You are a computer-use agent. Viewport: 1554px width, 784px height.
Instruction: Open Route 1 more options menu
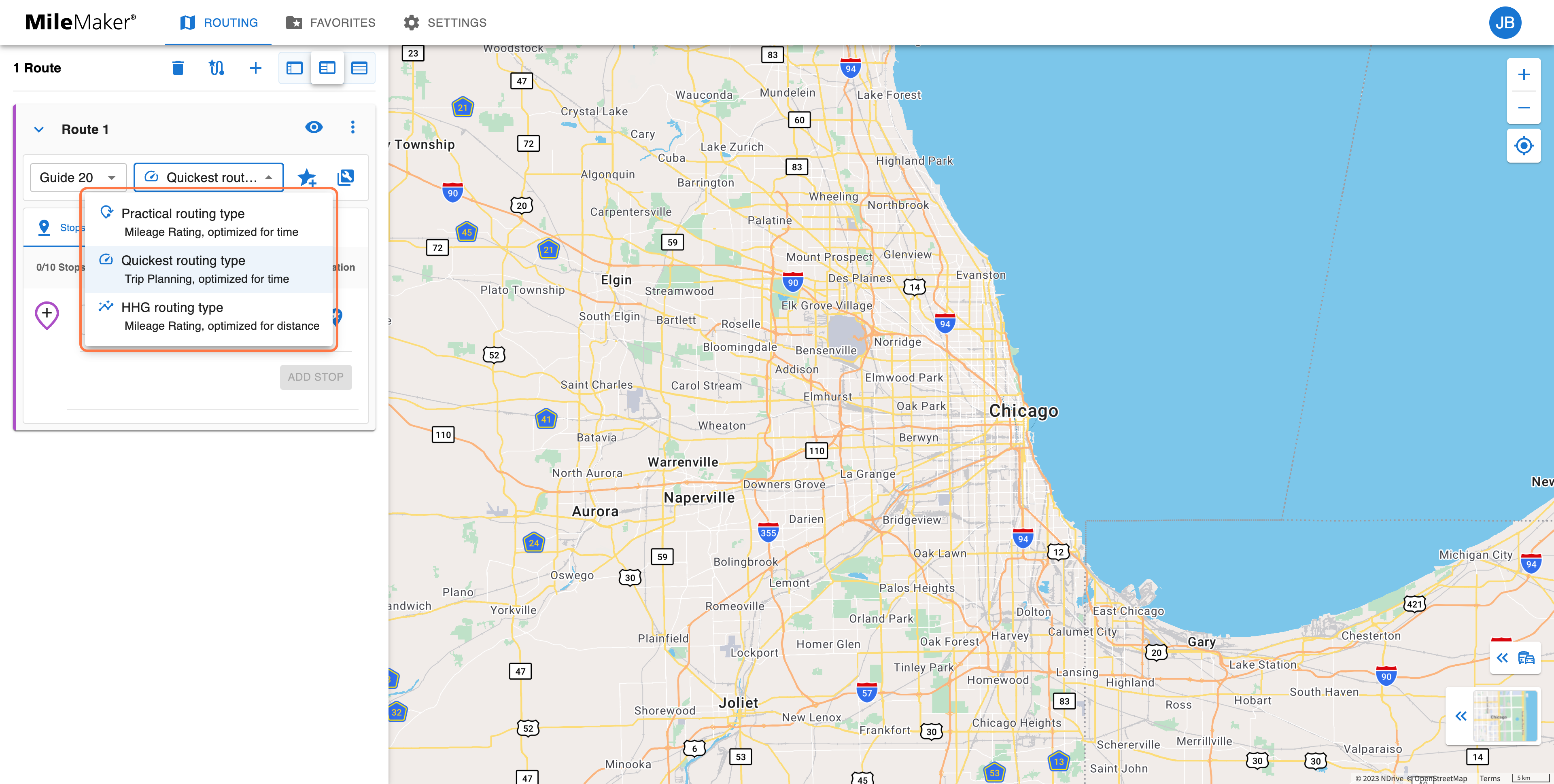click(x=353, y=127)
